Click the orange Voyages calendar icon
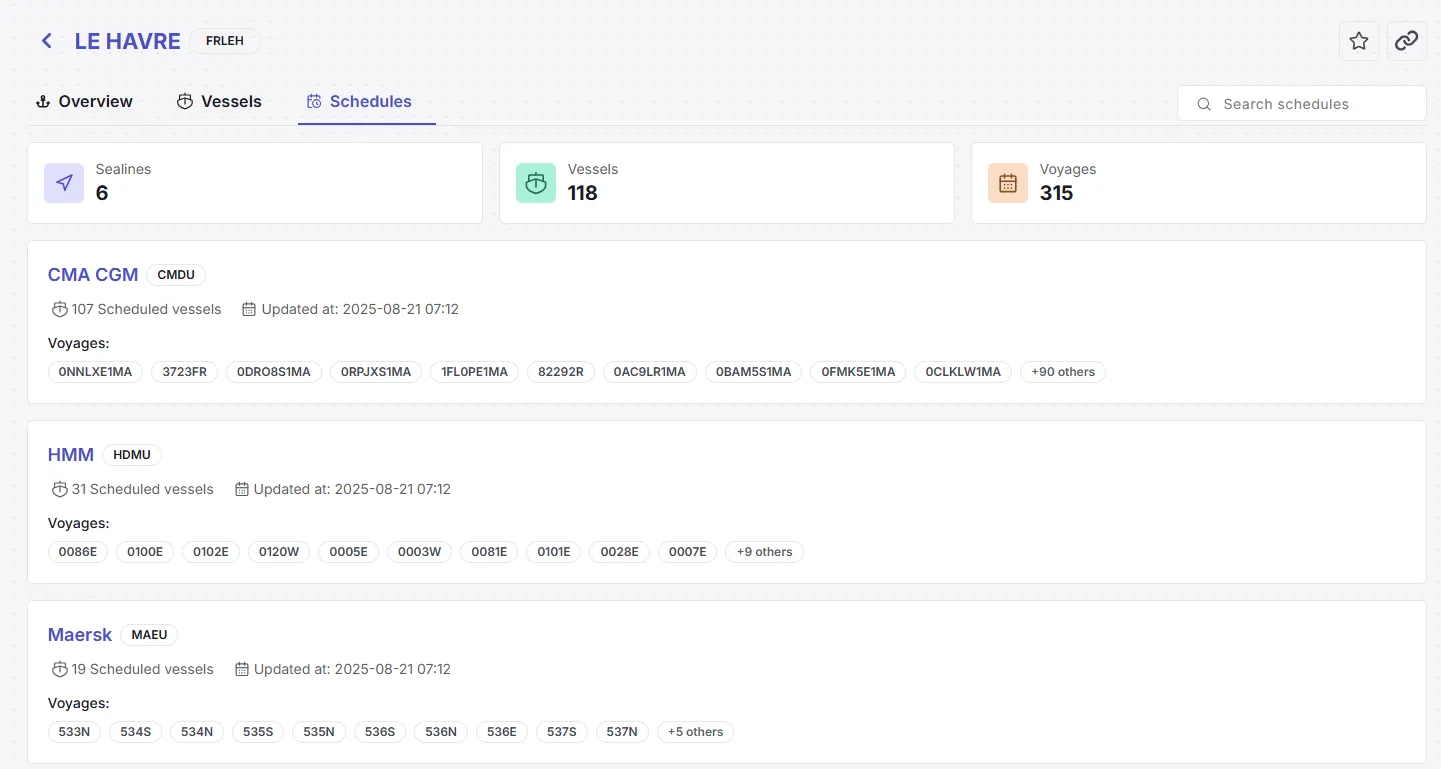The image size is (1441, 769). 1008,183
